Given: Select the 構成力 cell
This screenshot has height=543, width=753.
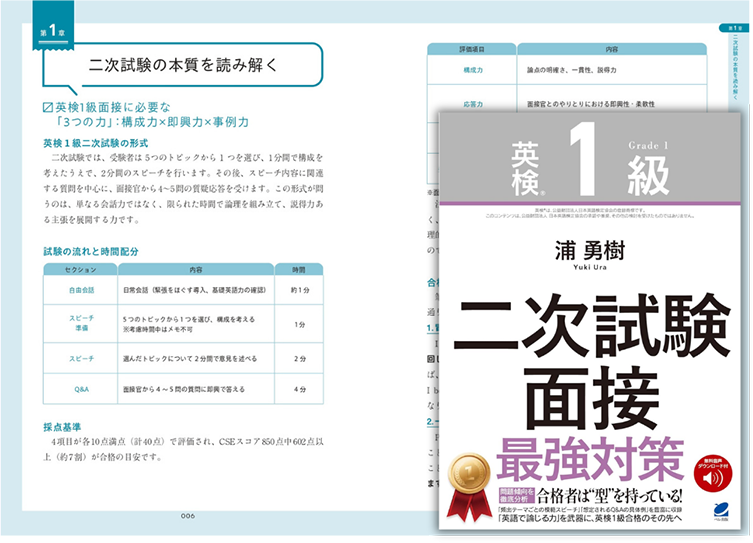Looking at the screenshot, I should (x=473, y=70).
